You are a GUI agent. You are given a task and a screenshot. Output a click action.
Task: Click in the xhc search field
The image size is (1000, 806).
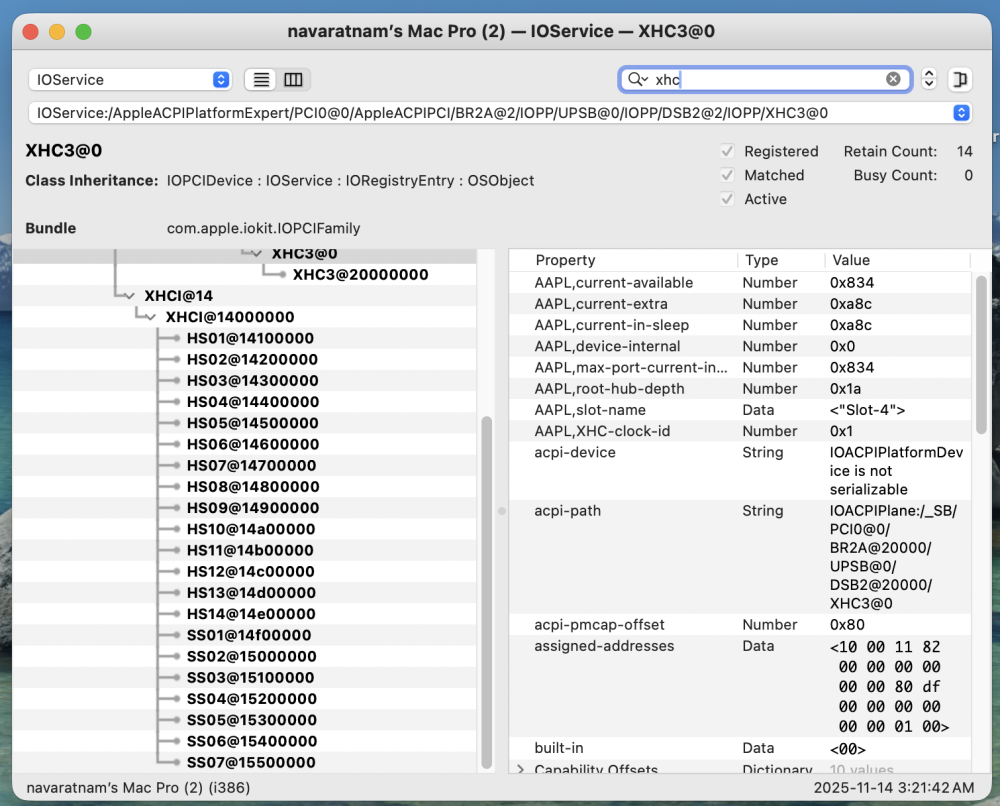pyautogui.click(x=765, y=80)
